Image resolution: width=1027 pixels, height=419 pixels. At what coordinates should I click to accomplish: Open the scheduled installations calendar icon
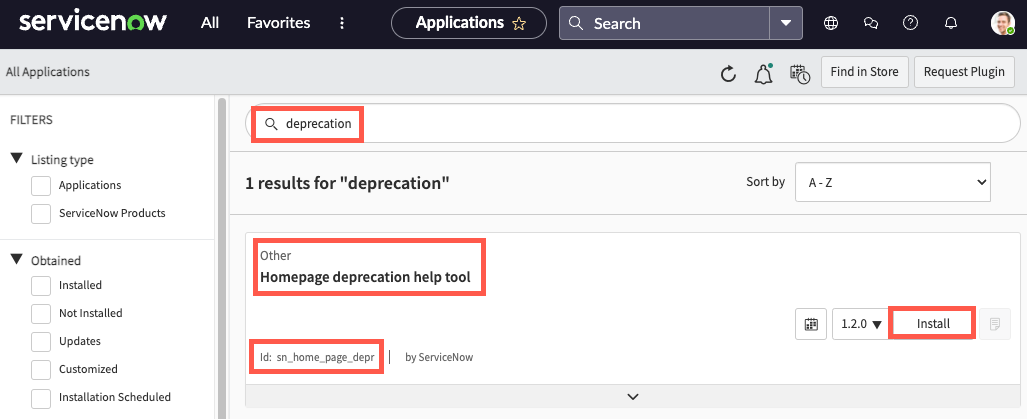[x=799, y=75]
